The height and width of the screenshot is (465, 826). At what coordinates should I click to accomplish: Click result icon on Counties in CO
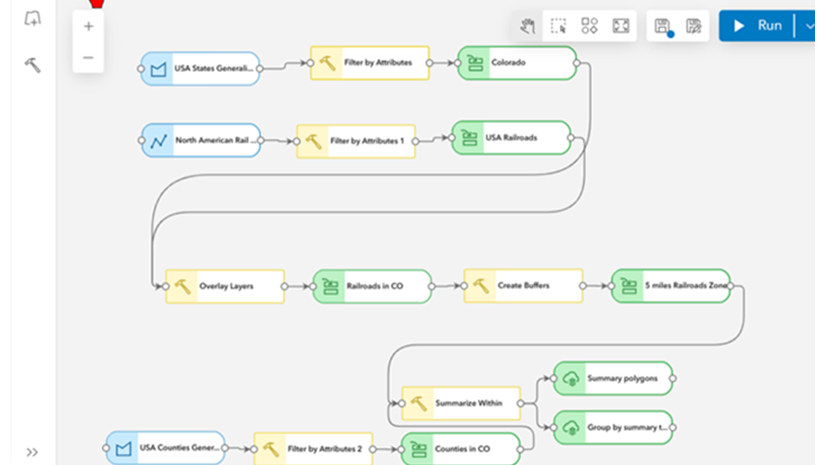[418, 449]
